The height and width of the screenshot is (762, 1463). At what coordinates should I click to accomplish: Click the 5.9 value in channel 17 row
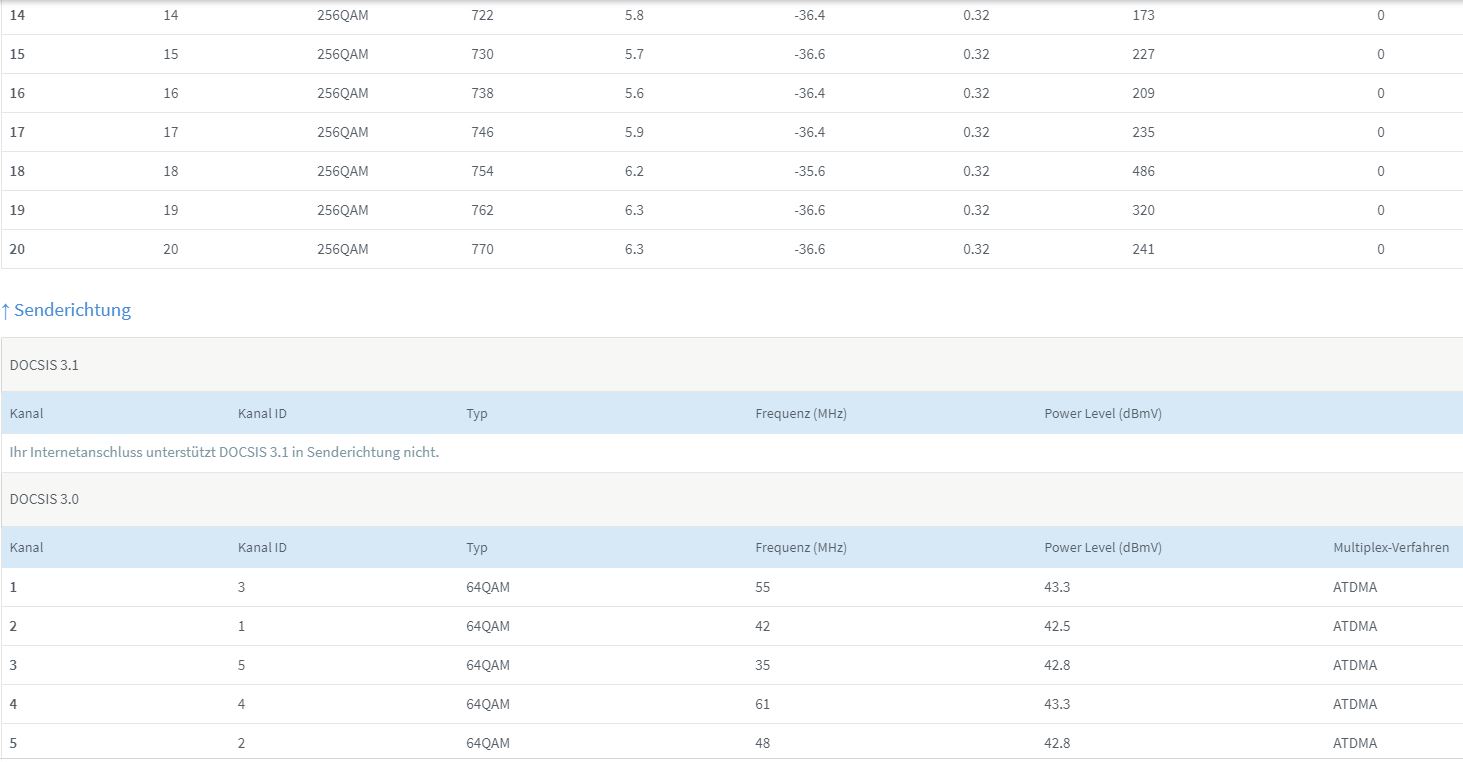tap(634, 132)
